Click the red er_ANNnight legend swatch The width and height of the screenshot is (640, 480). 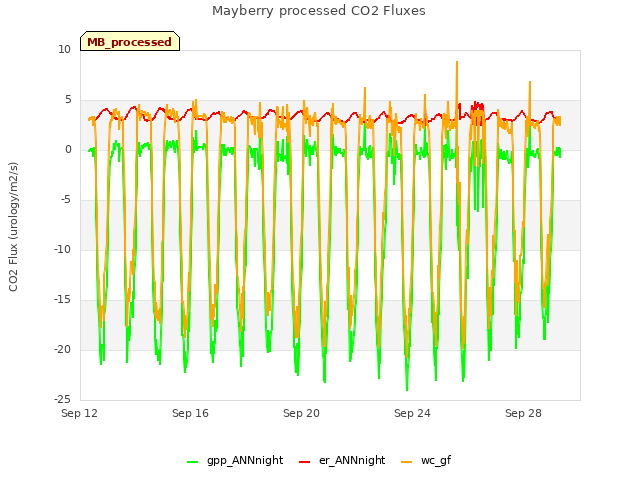pyautogui.click(x=304, y=462)
